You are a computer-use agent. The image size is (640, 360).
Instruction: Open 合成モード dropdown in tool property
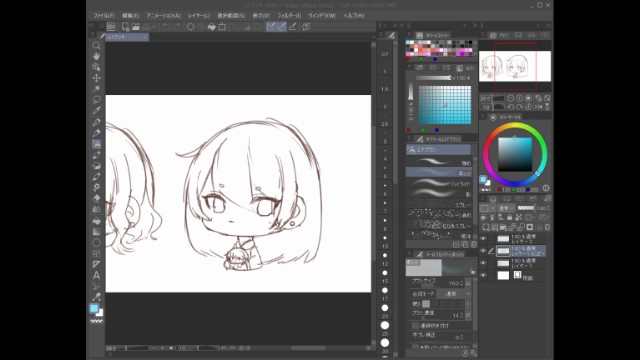click(454, 294)
